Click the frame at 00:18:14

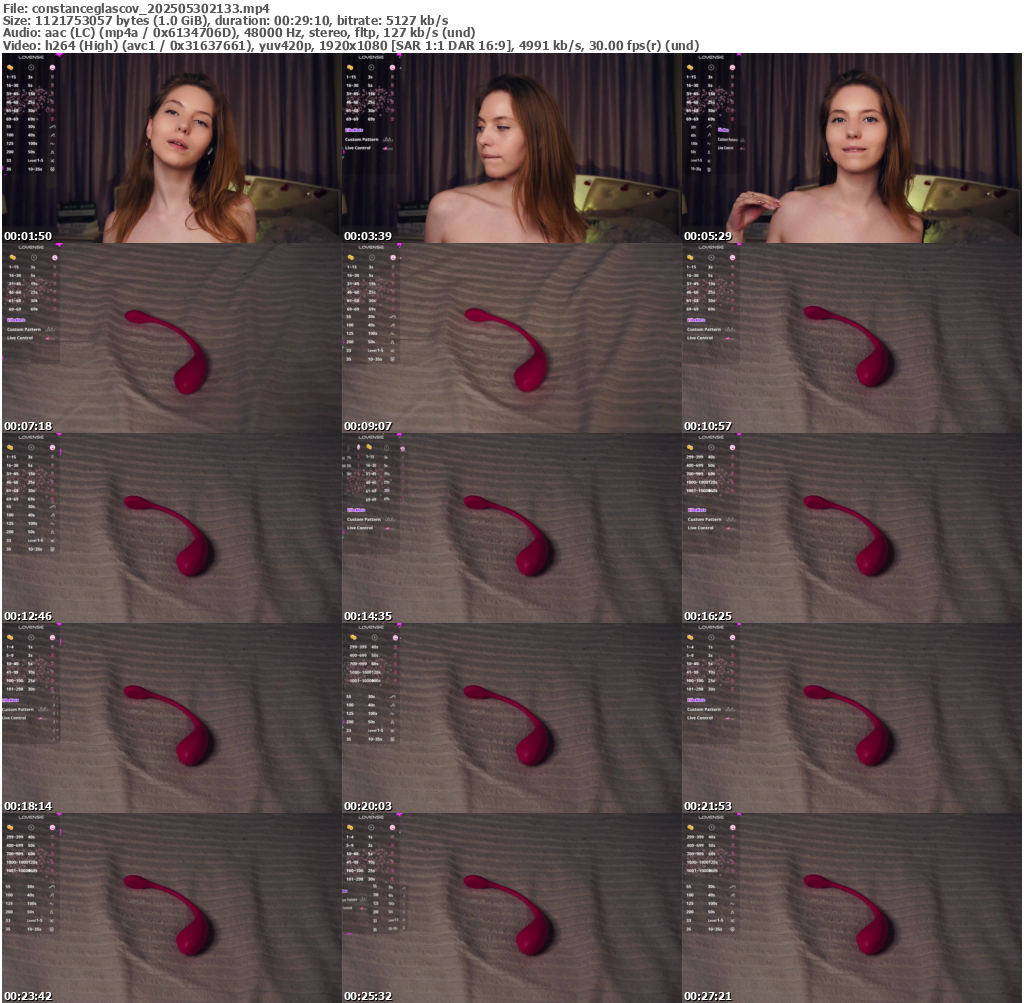(x=171, y=718)
